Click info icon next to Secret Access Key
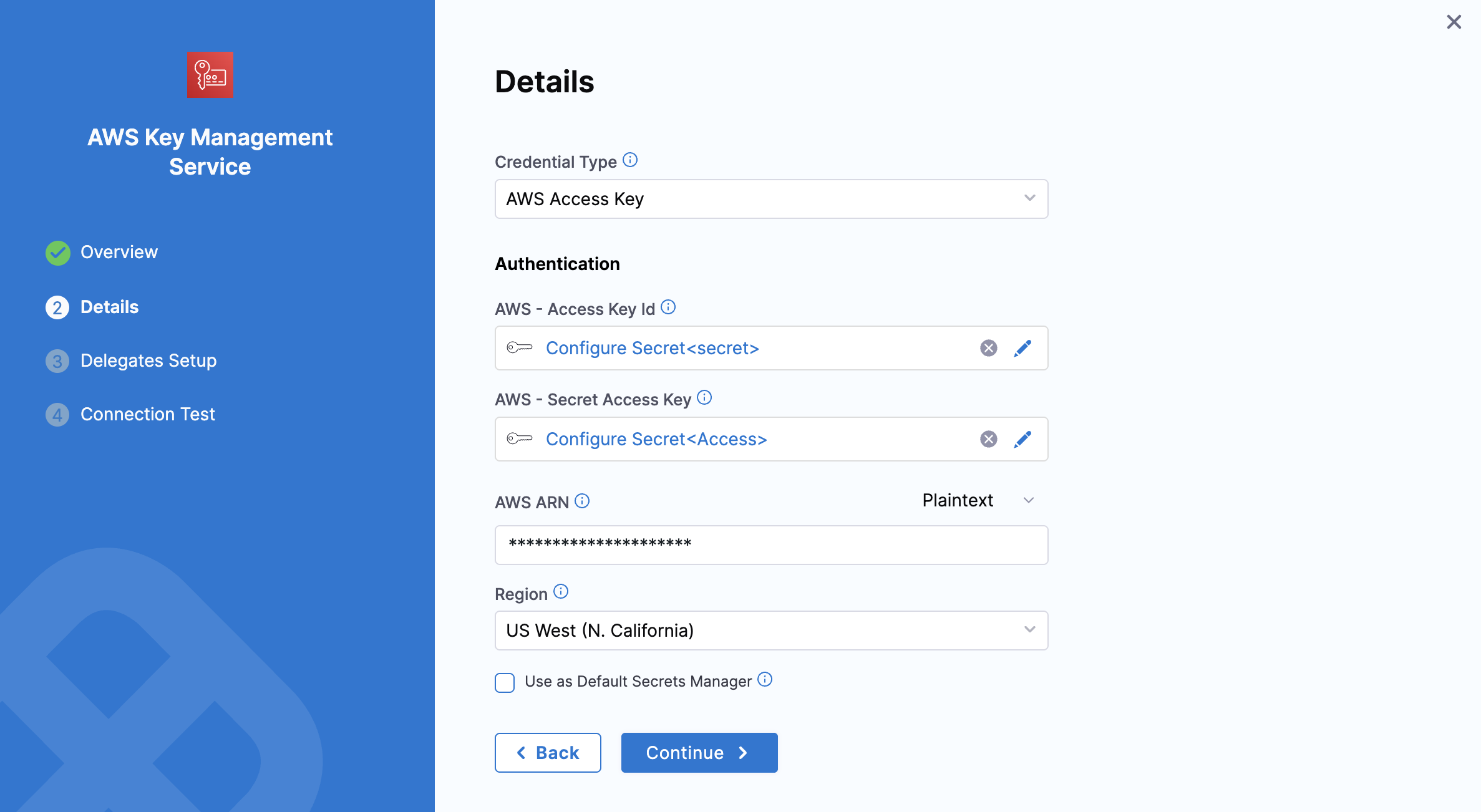The image size is (1481, 812). (704, 398)
